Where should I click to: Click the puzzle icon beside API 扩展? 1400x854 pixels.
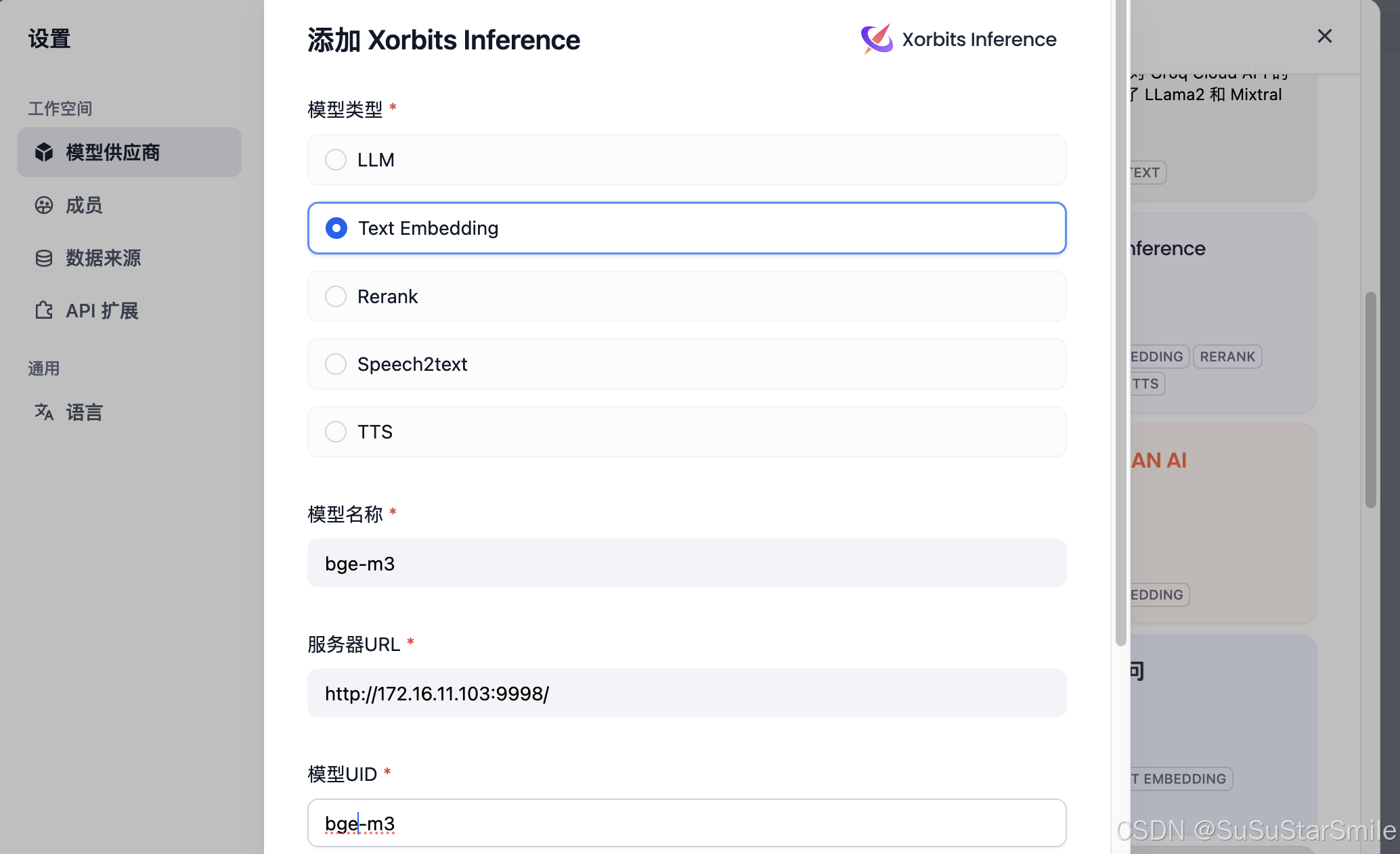coord(44,311)
